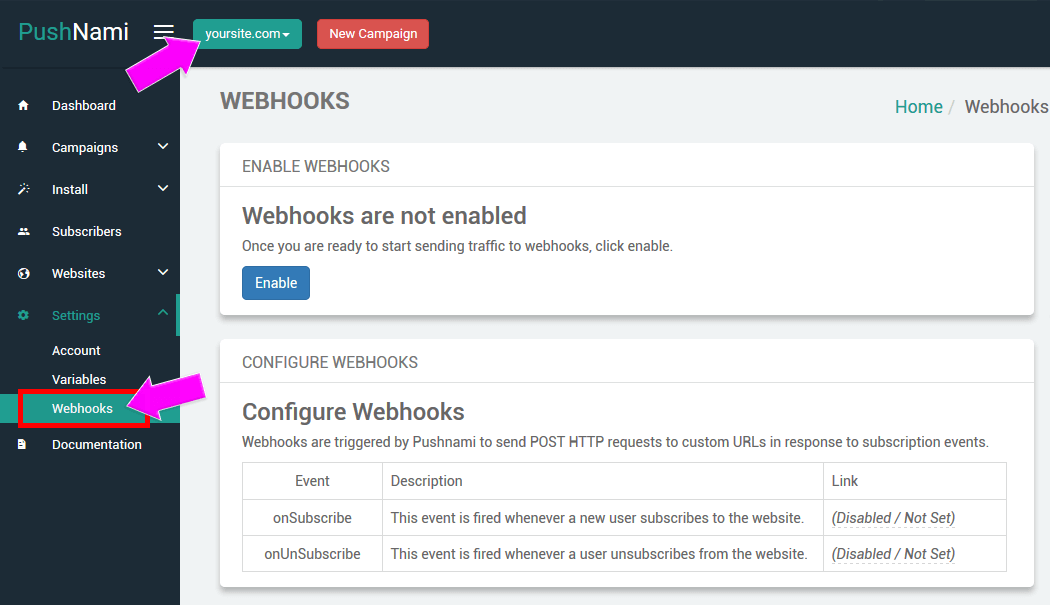Edit the onSubscribe webhook link
1050x605 pixels.
tap(893, 518)
